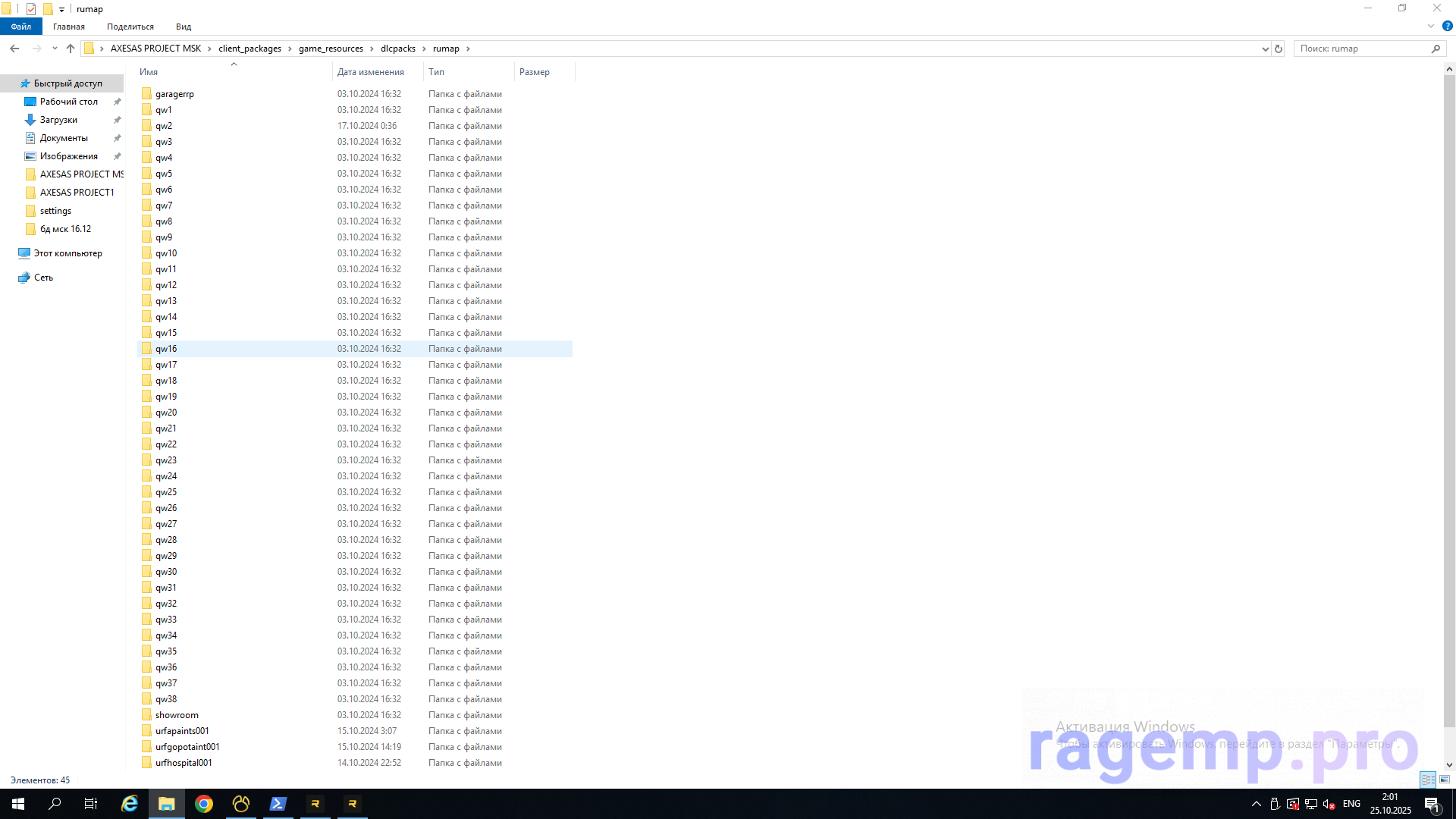
Task: Switch to details view icon
Action: (x=1428, y=780)
